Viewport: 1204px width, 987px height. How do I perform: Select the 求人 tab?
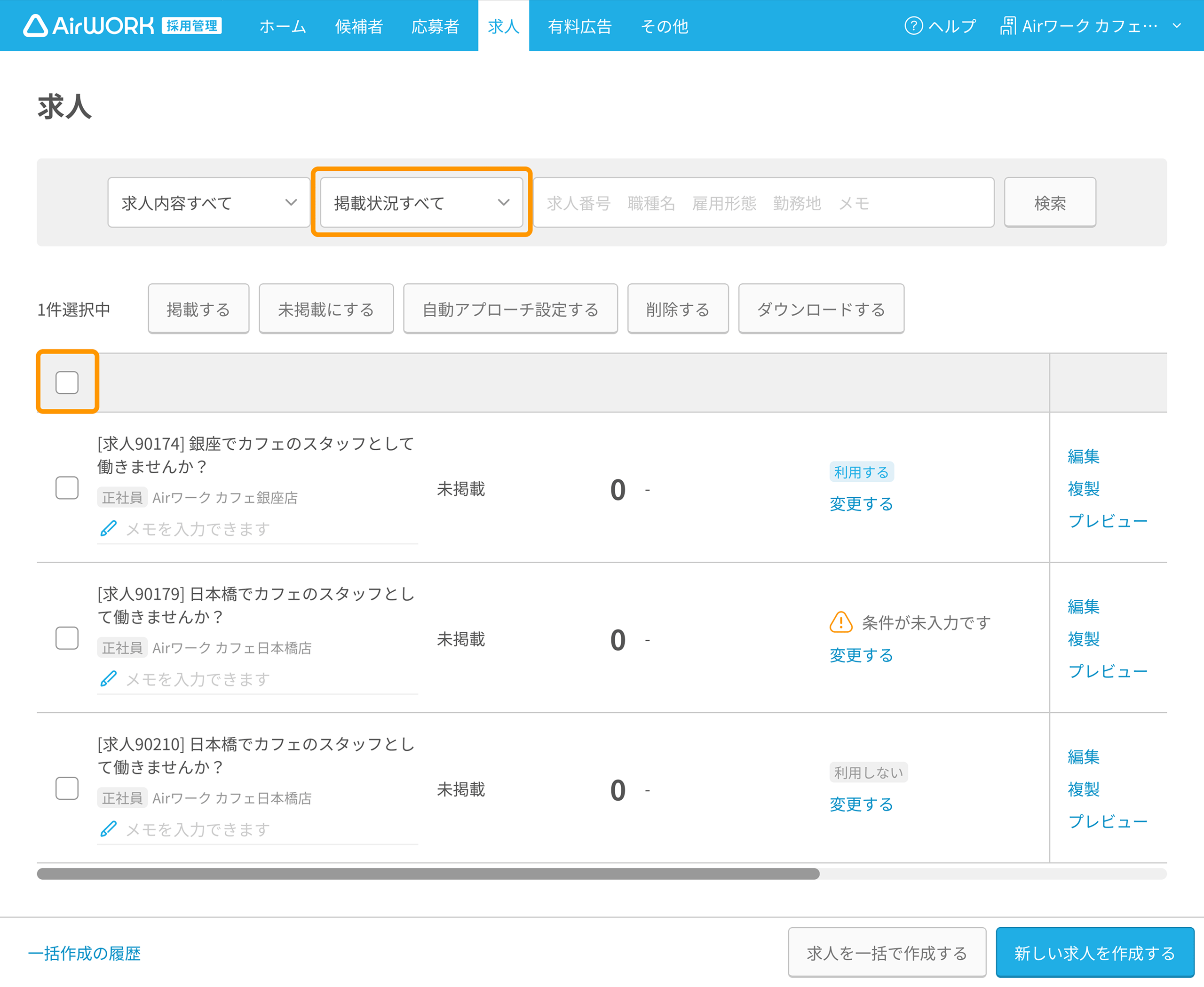point(504,26)
